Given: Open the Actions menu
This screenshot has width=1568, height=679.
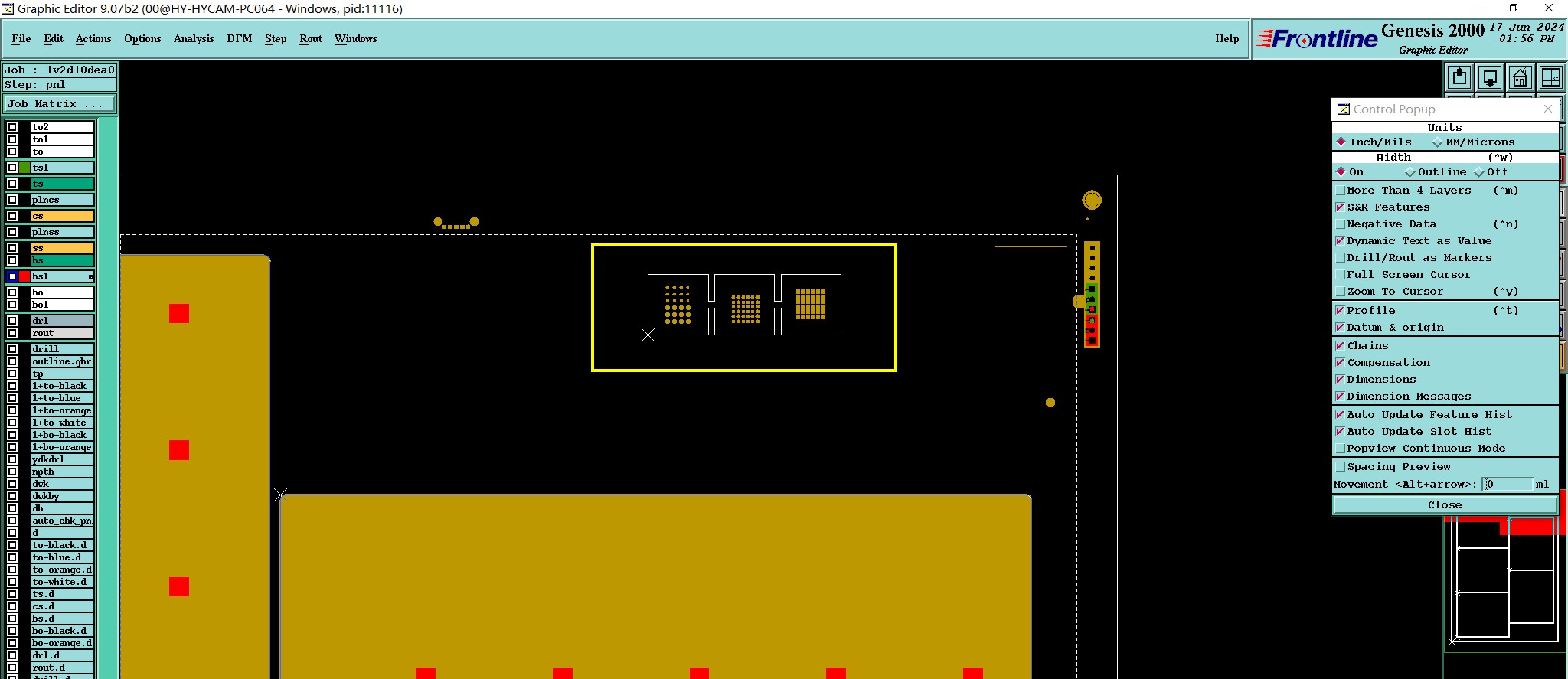Looking at the screenshot, I should click(93, 38).
